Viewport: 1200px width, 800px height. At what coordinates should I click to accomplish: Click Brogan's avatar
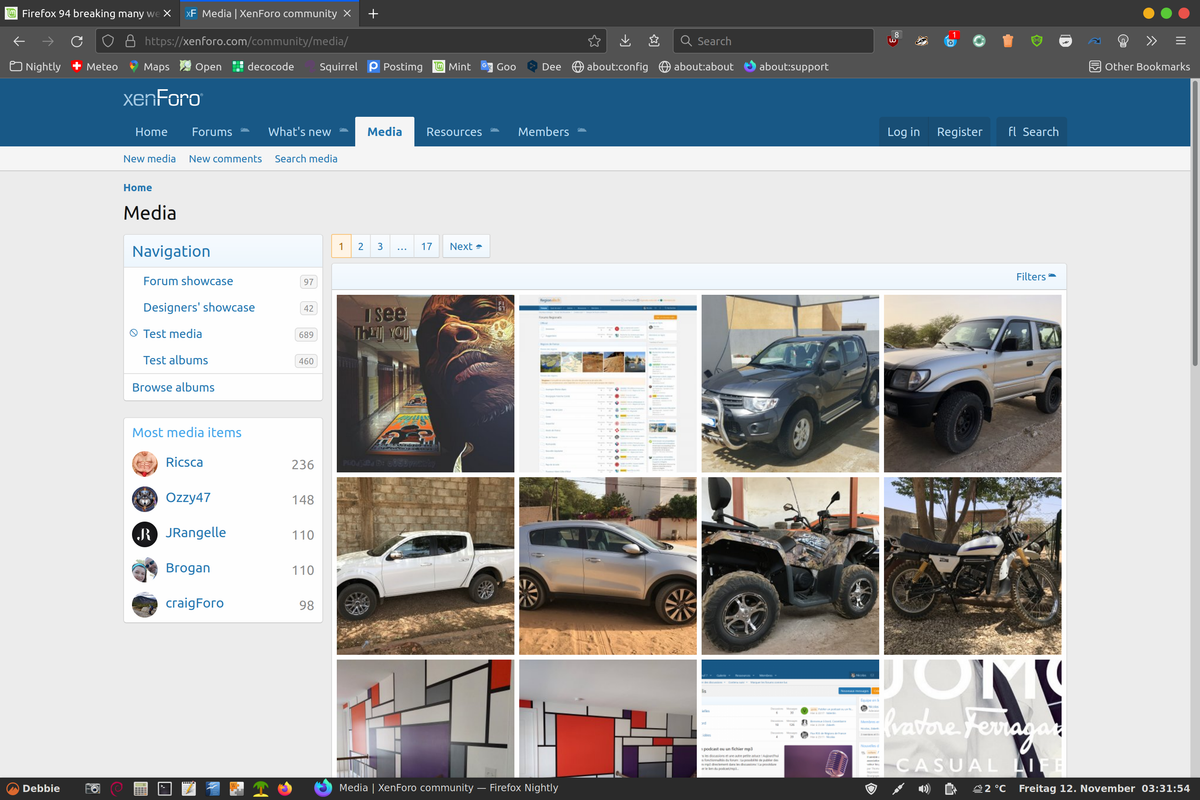coord(145,569)
